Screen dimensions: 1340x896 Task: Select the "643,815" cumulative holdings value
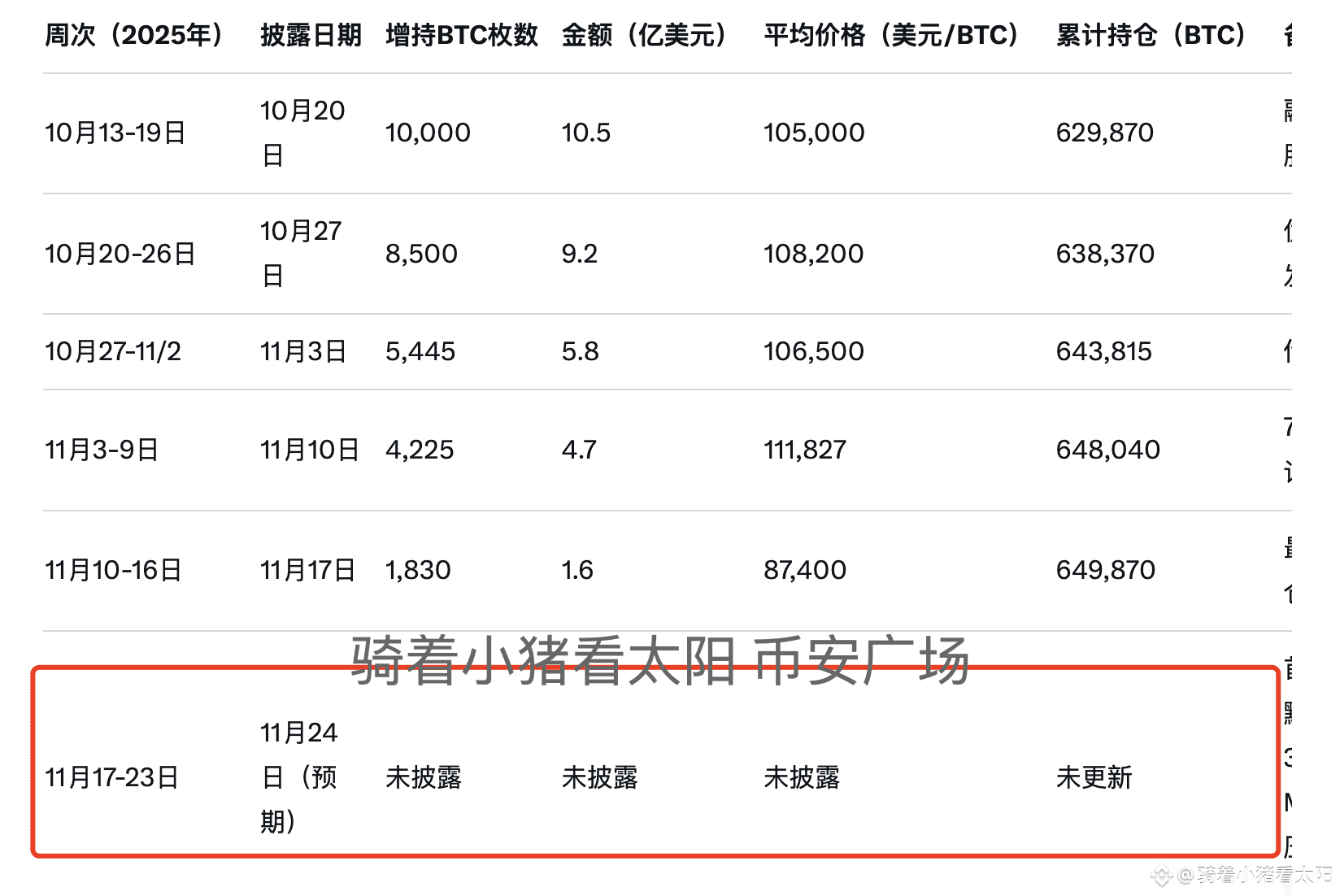point(1104,351)
